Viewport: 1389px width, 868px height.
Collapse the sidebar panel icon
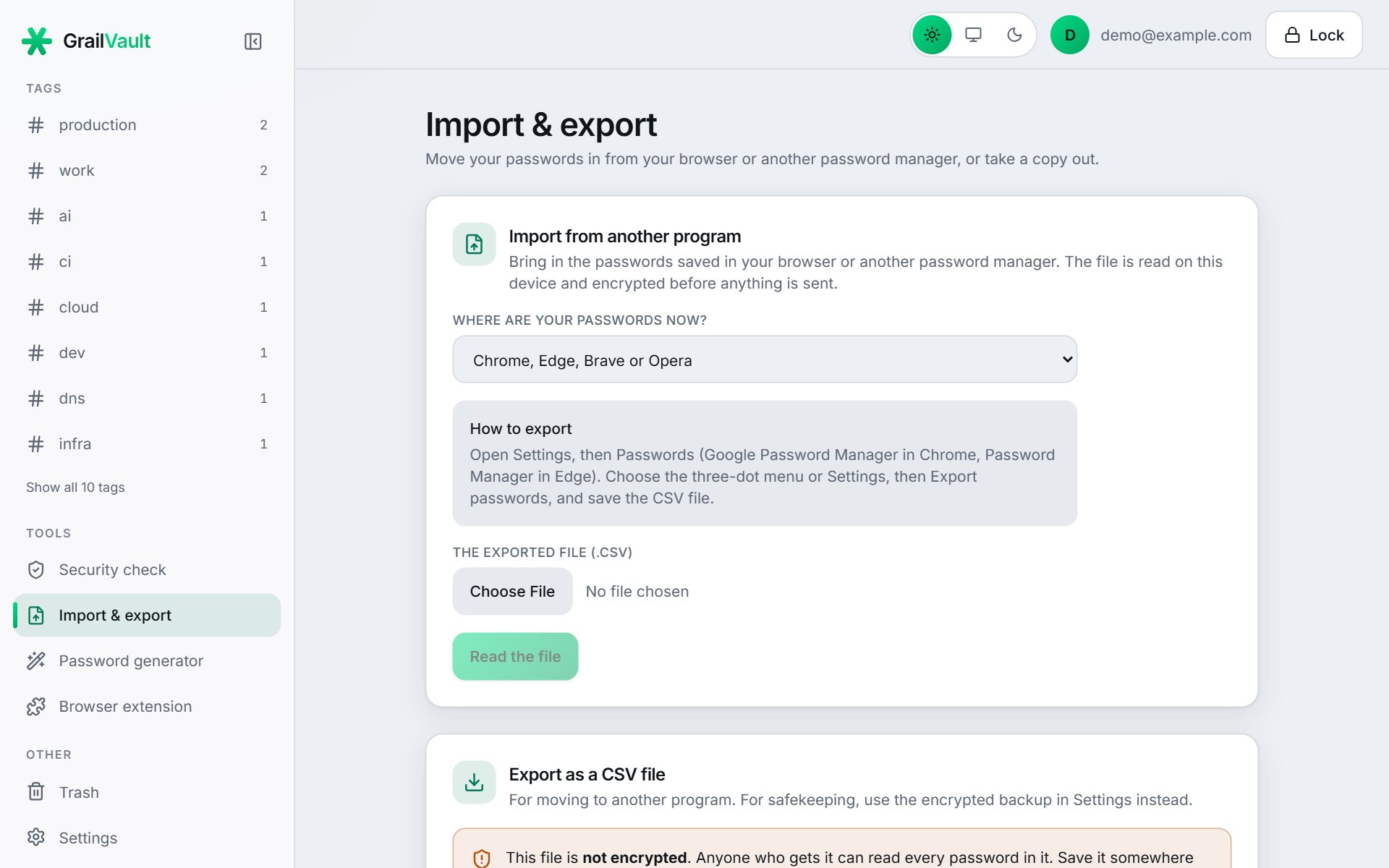coord(252,41)
